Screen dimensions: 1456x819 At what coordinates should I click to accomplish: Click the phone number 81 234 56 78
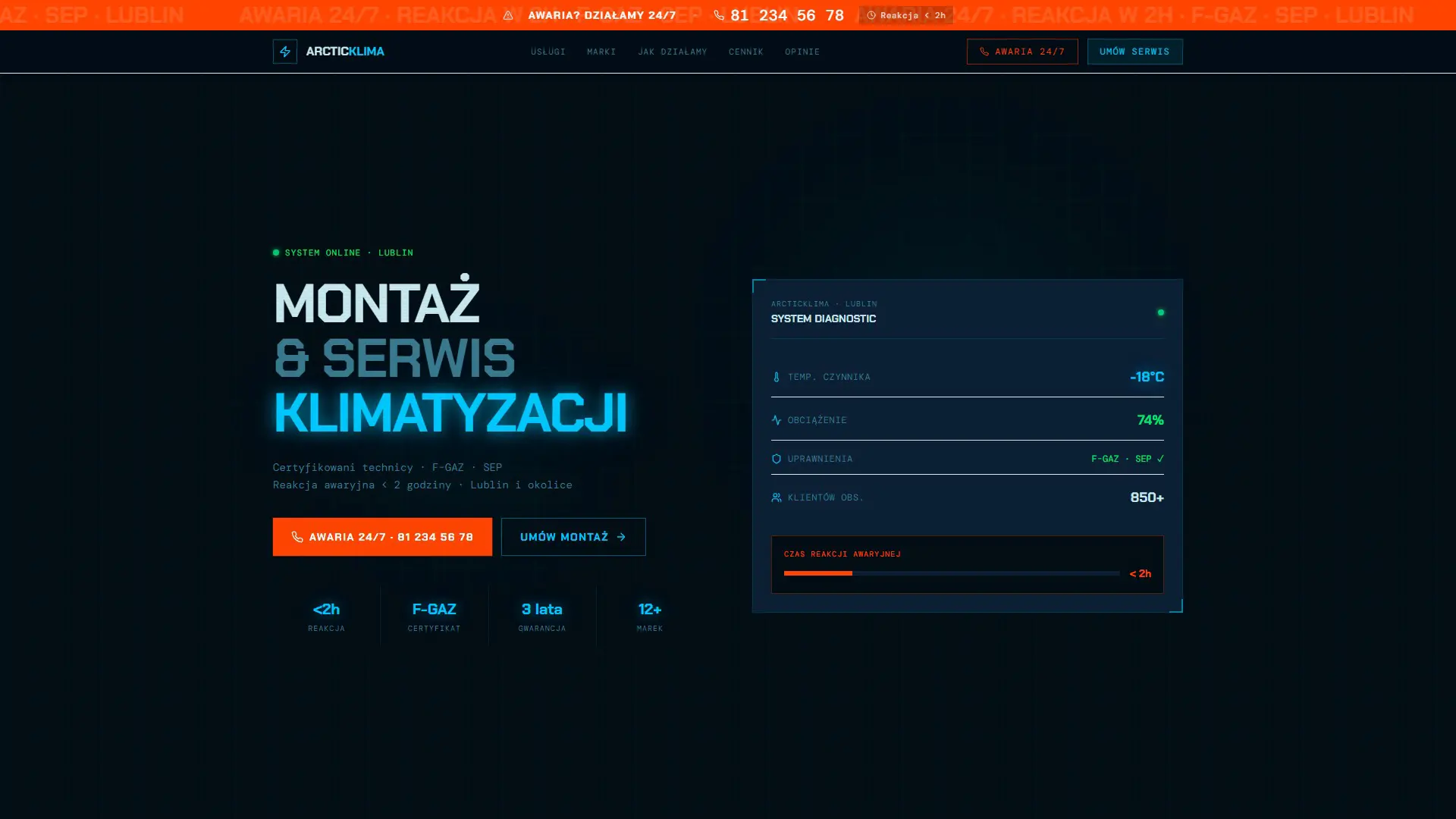[786, 15]
